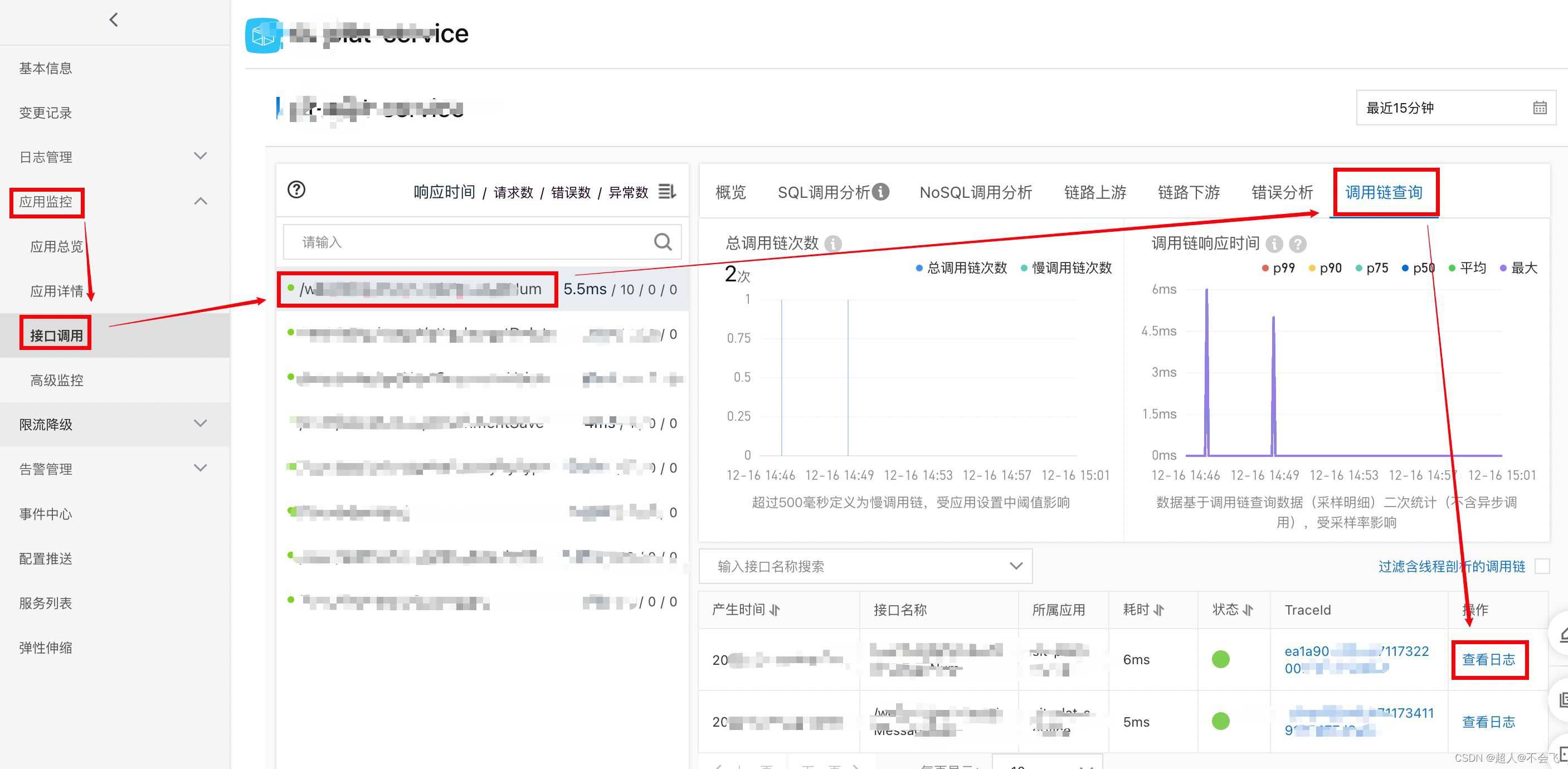Switch to 概览 tab
1568x769 pixels.
coord(731,192)
